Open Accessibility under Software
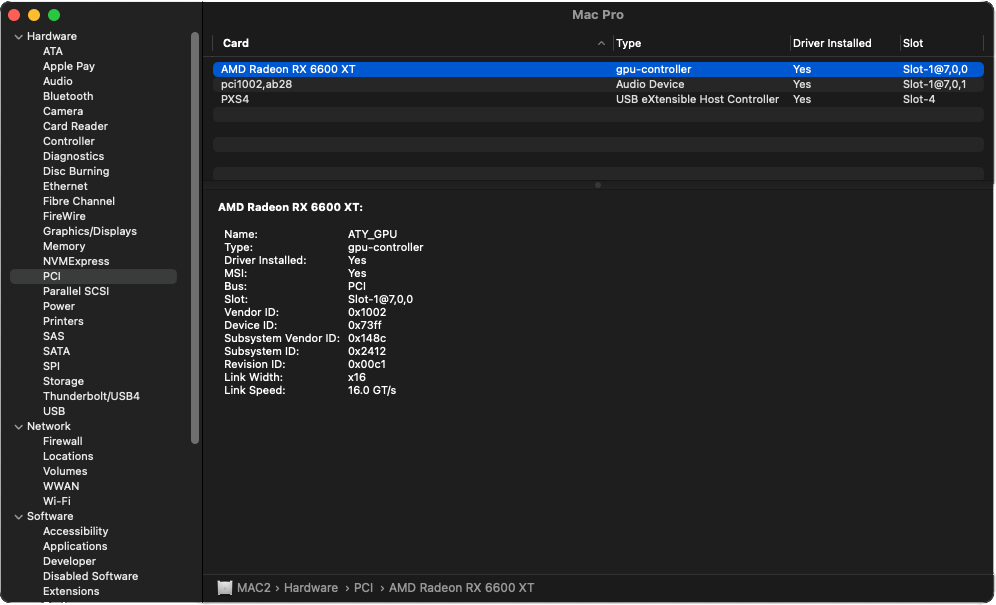This screenshot has width=996, height=605. tap(76, 531)
